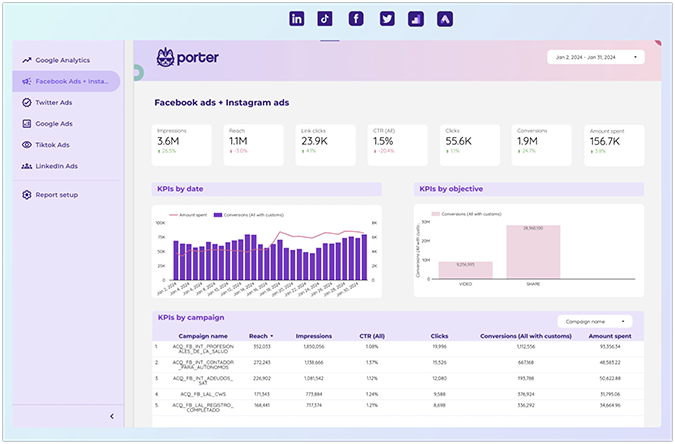
Task: Click the chart icon beside Google Ads
Action: (27, 124)
